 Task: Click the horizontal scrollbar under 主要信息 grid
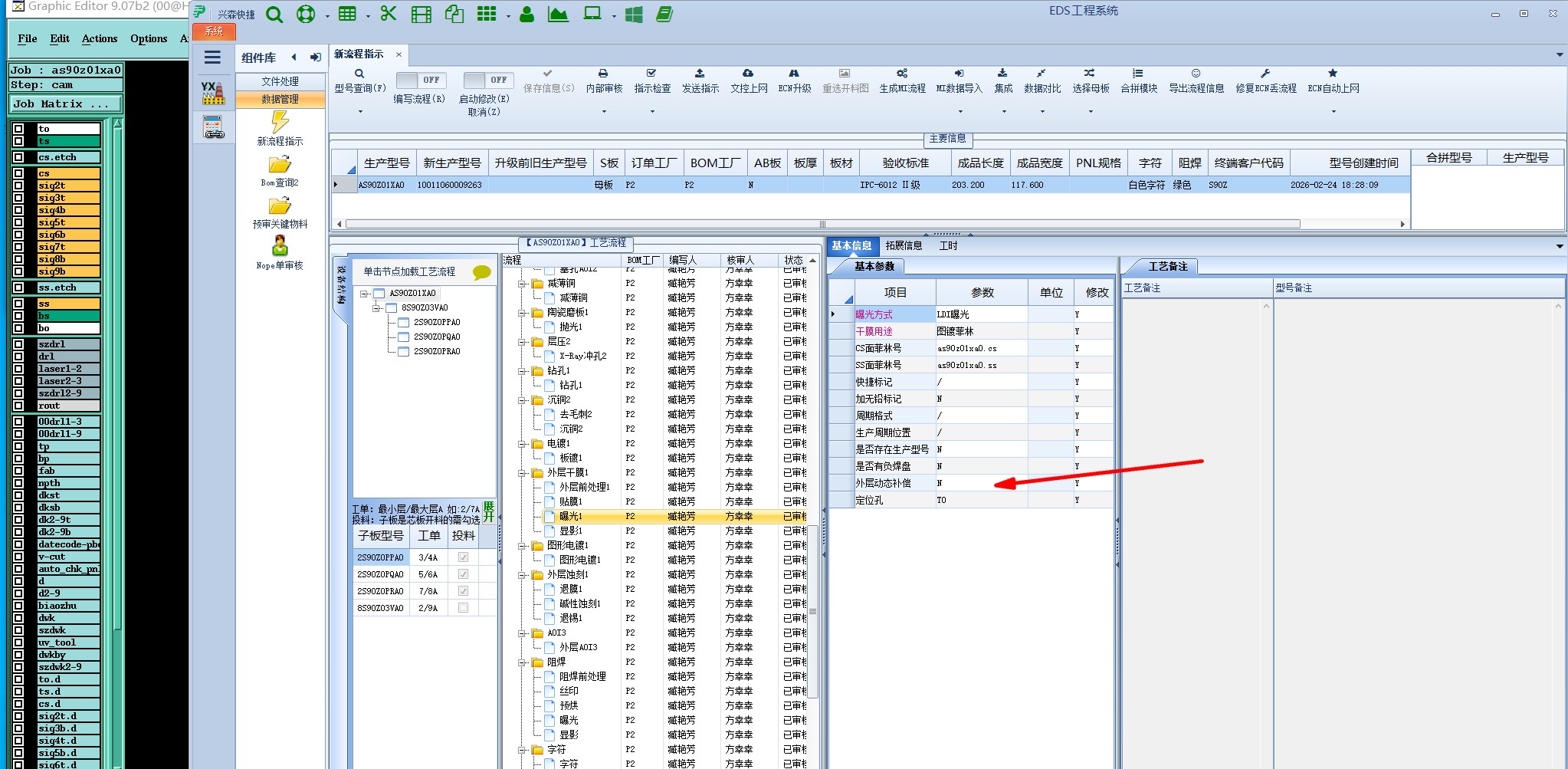(x=822, y=224)
